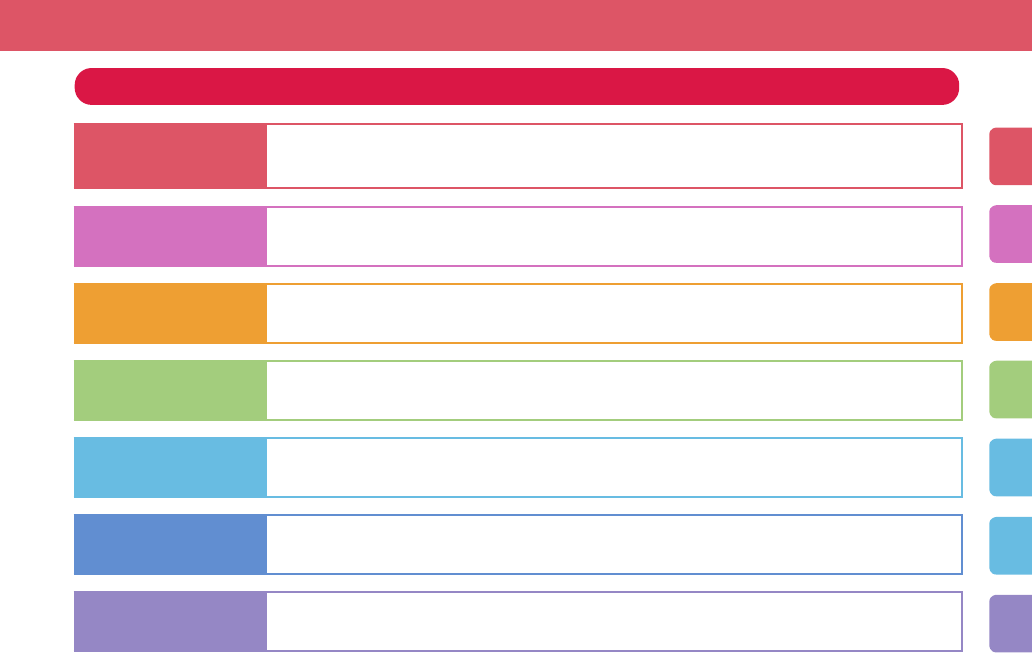Click the crimson rounded title bar
The width and height of the screenshot is (1032, 653).
click(517, 86)
